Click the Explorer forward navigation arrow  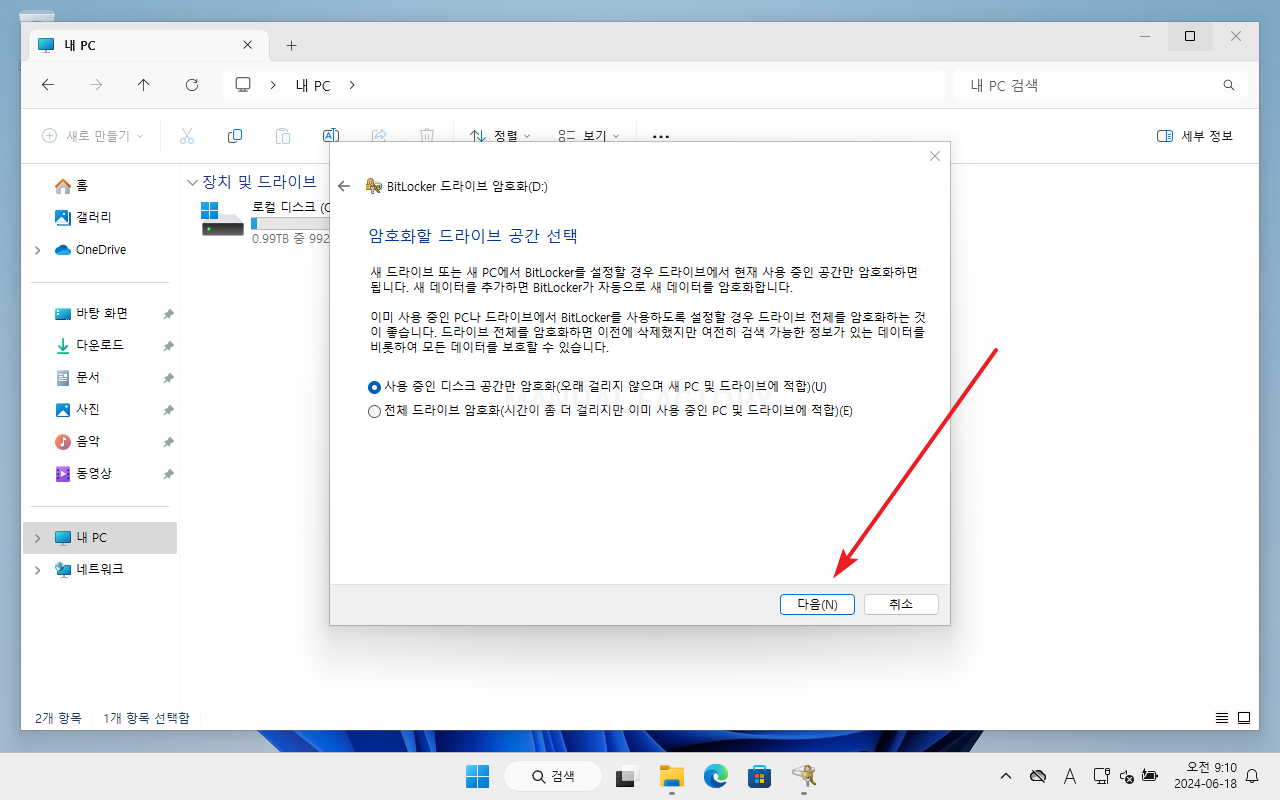click(x=96, y=85)
